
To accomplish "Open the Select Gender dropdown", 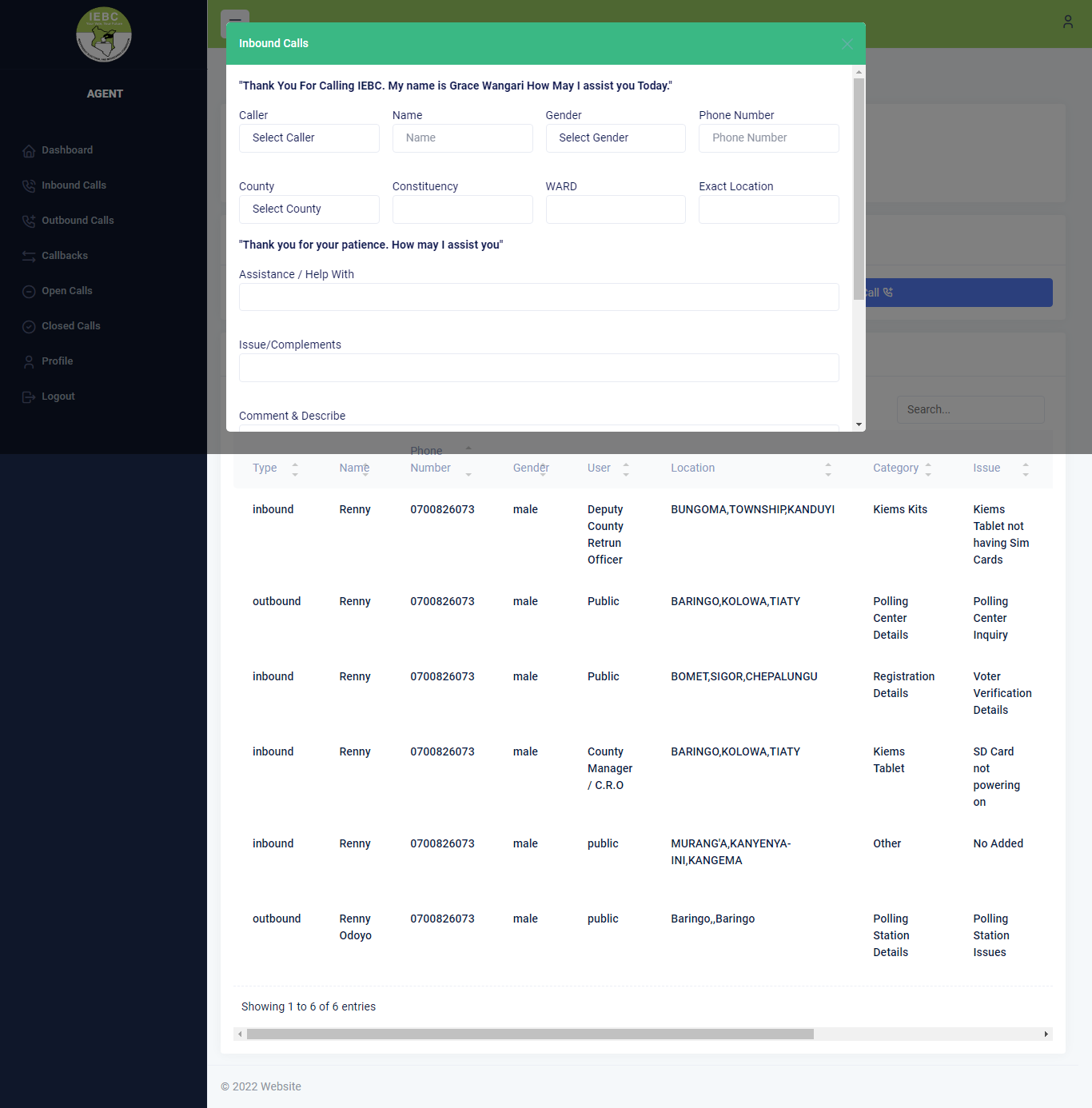I will click(615, 138).
